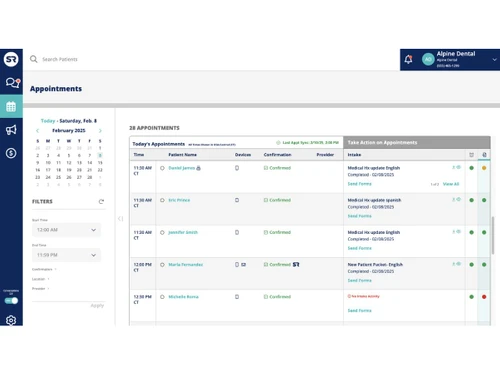Image resolution: width=500 pixels, height=375 pixels.
Task: Open the End Time 11:59 PM dropdown
Action: tap(66, 255)
